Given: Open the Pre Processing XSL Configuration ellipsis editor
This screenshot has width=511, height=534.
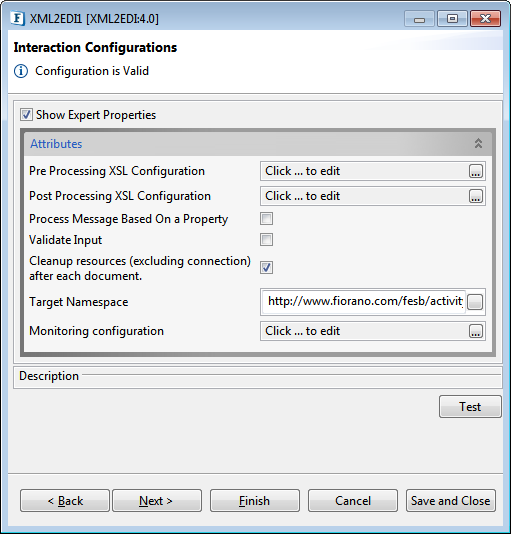Looking at the screenshot, I should (x=476, y=171).
